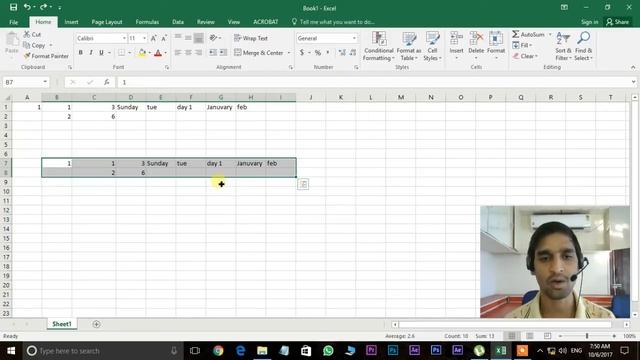The image size is (640, 360).
Task: Switch to the Data tab
Action: [178, 22]
